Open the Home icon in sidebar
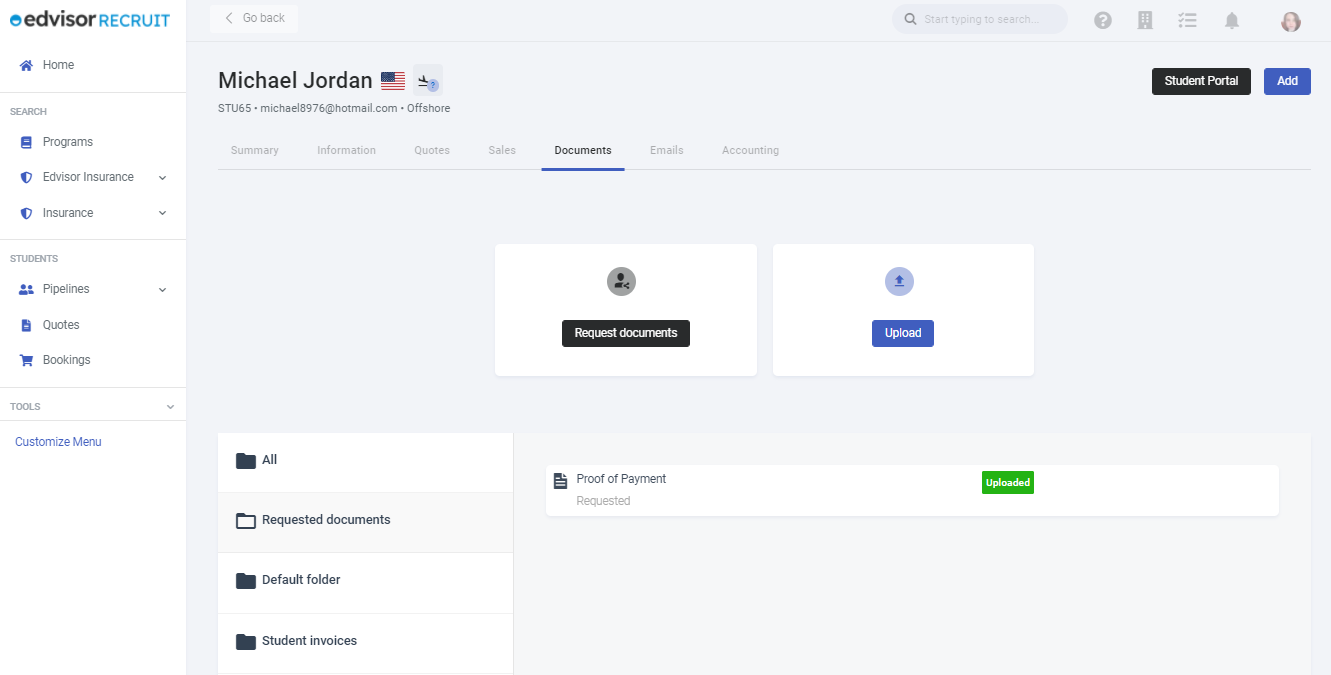 point(27,65)
